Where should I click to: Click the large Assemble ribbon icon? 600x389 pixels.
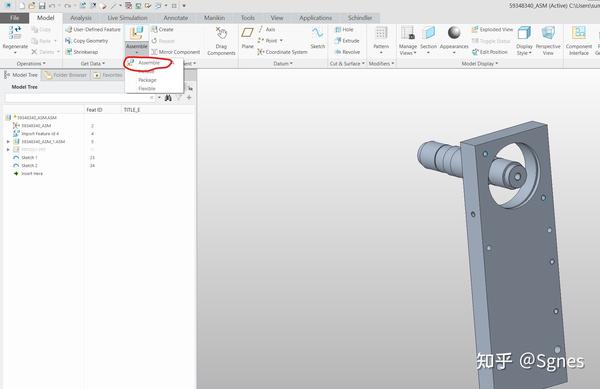pos(136,33)
